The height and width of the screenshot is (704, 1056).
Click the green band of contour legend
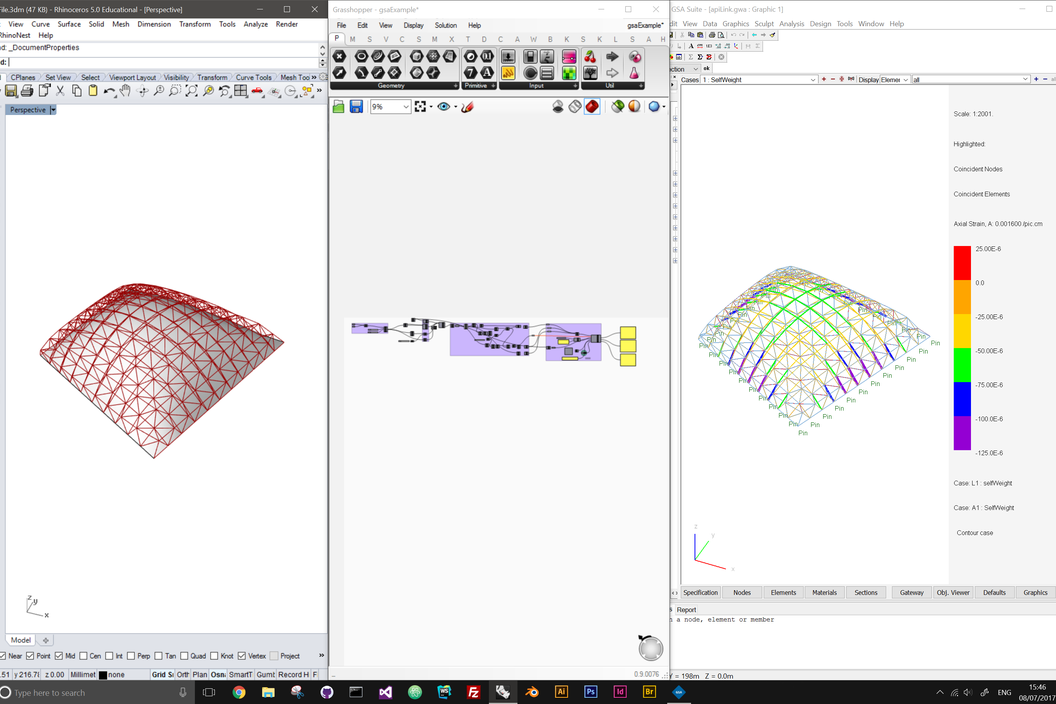pos(962,365)
